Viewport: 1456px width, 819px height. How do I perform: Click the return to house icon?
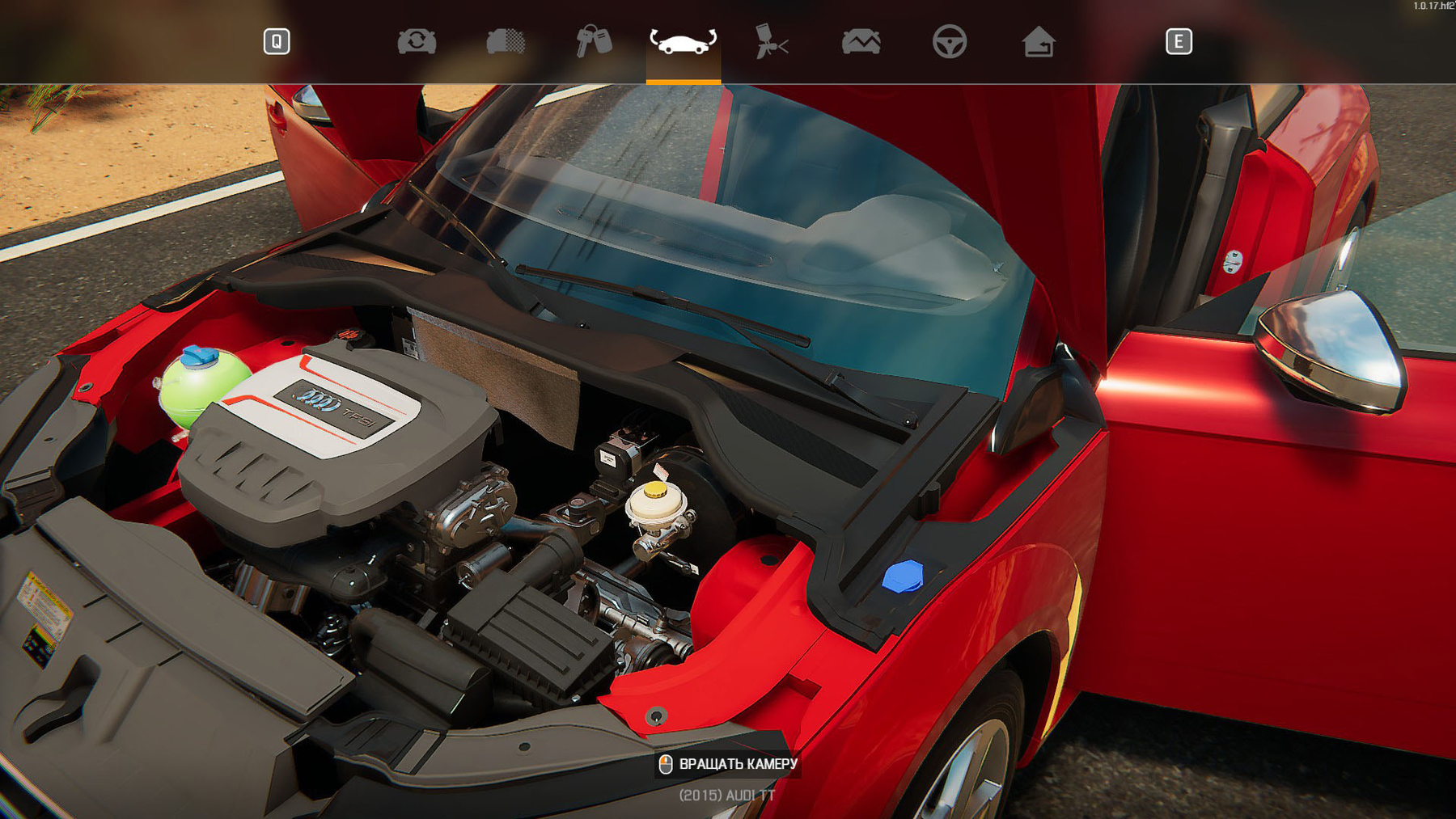[1038, 41]
